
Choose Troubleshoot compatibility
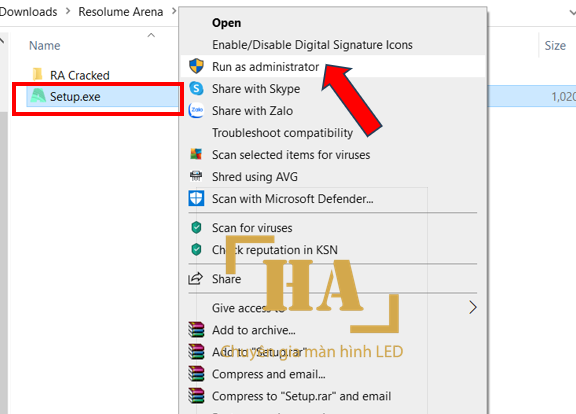coord(282,133)
